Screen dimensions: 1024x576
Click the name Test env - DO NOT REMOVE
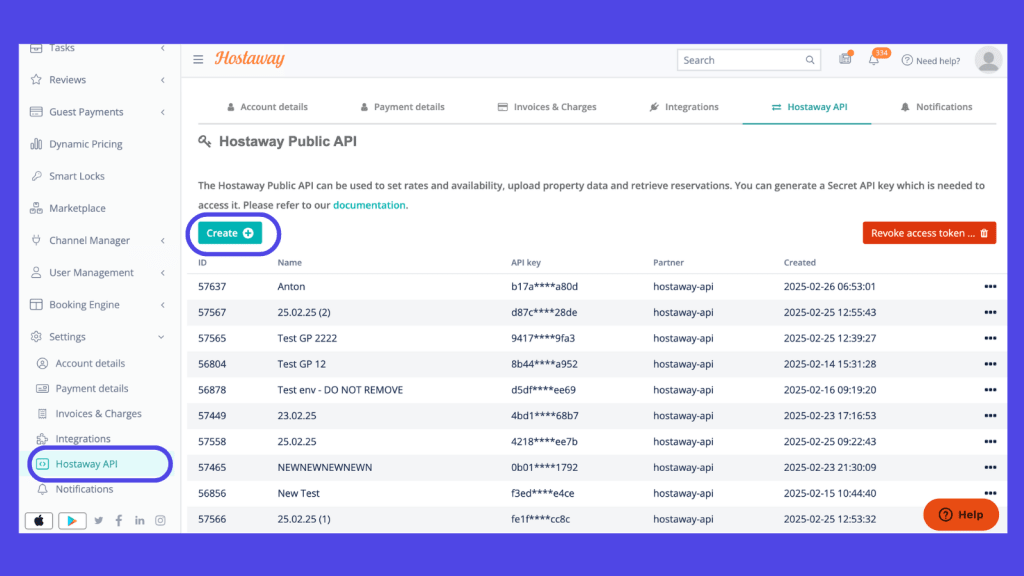pyautogui.click(x=340, y=390)
